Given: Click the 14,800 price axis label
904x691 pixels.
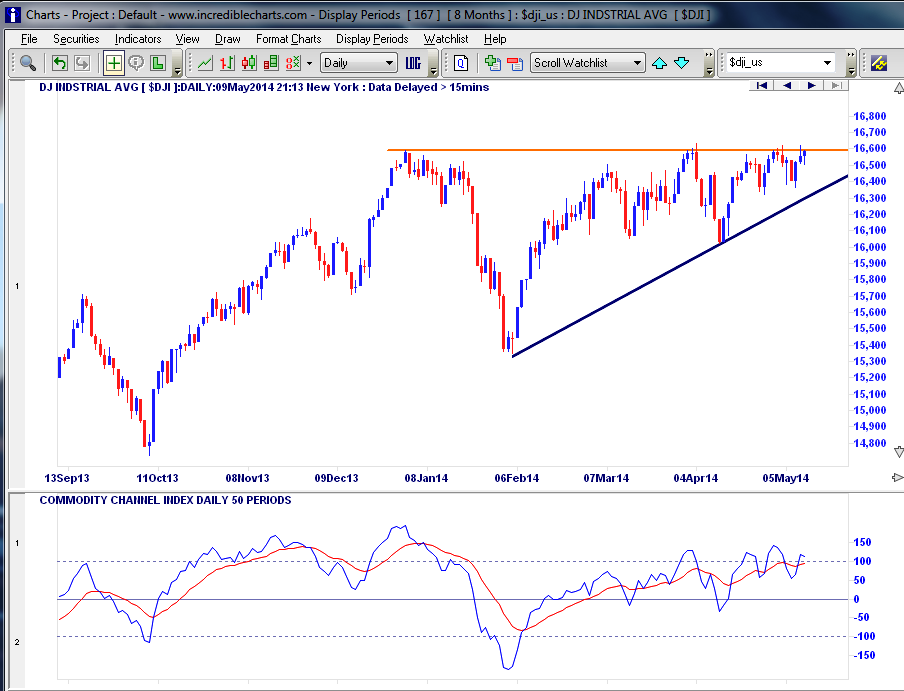Looking at the screenshot, I should 869,443.
